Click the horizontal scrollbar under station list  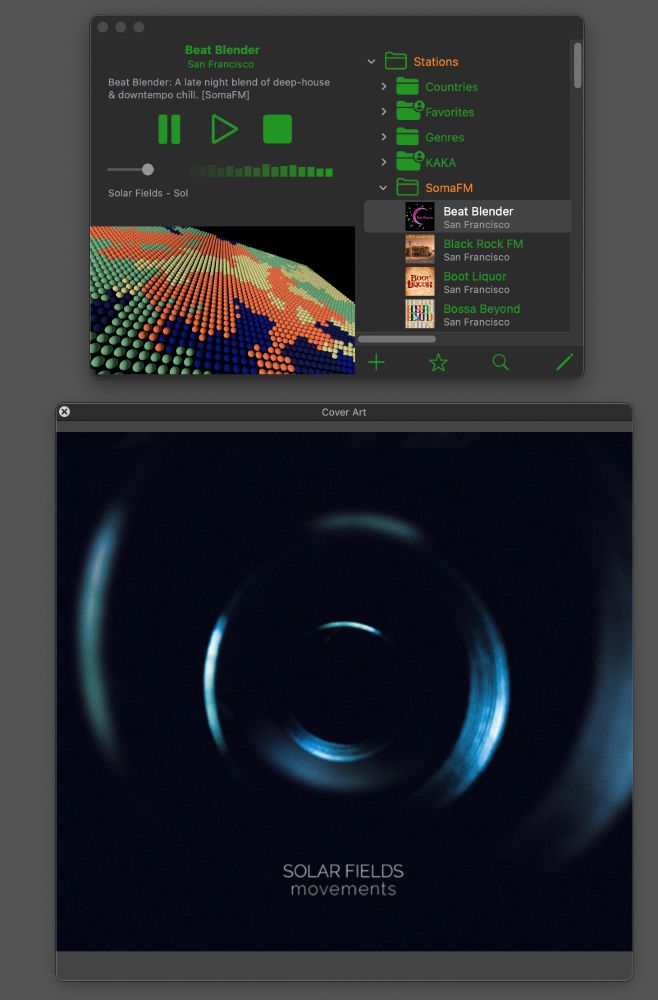point(397,339)
